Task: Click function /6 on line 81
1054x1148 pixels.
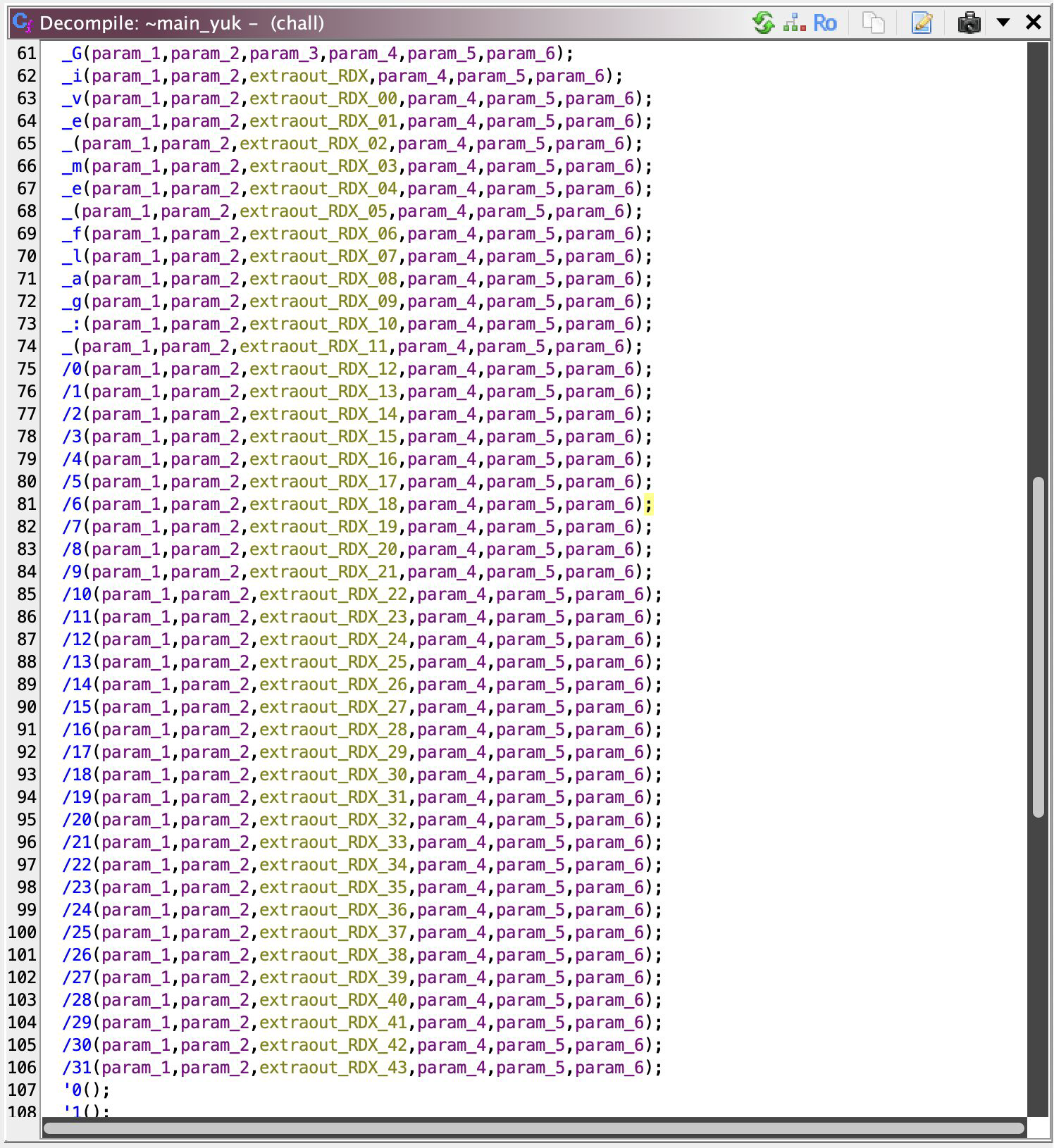Action: coord(72,504)
